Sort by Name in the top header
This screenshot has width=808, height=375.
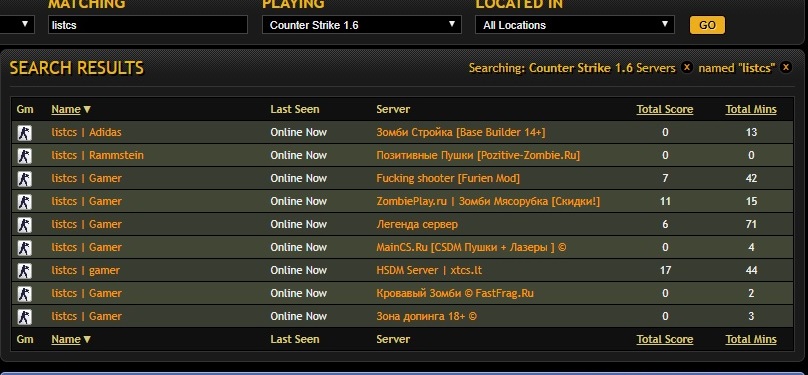coord(66,109)
